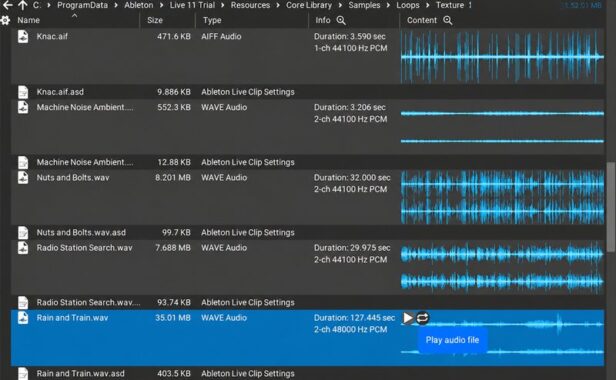Click the Duration: 32.000 sec info
This screenshot has height=380, width=616.
coord(352,178)
